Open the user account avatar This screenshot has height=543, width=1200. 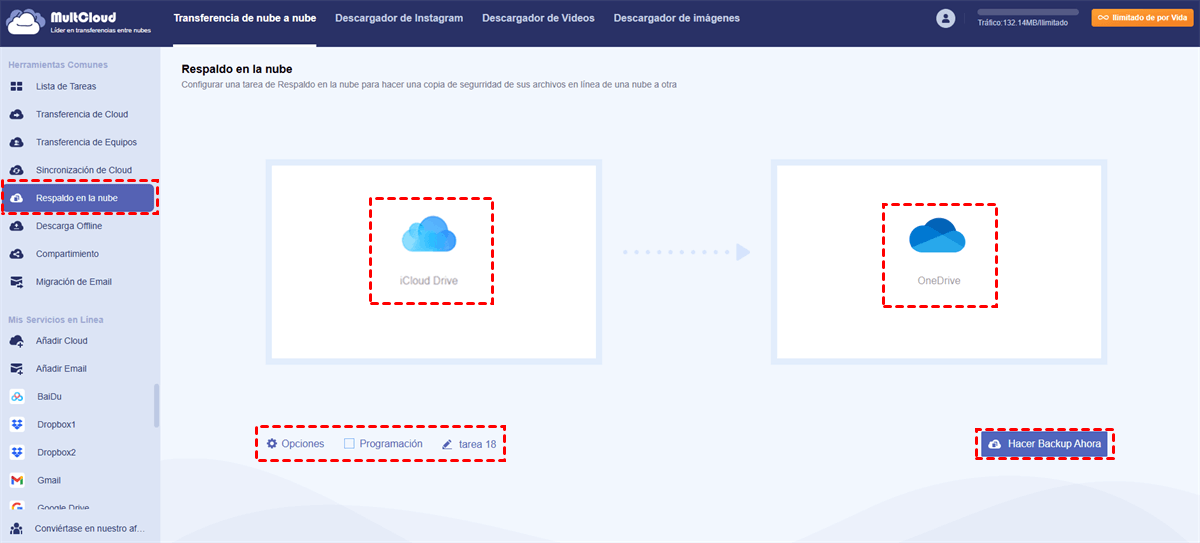(x=946, y=18)
